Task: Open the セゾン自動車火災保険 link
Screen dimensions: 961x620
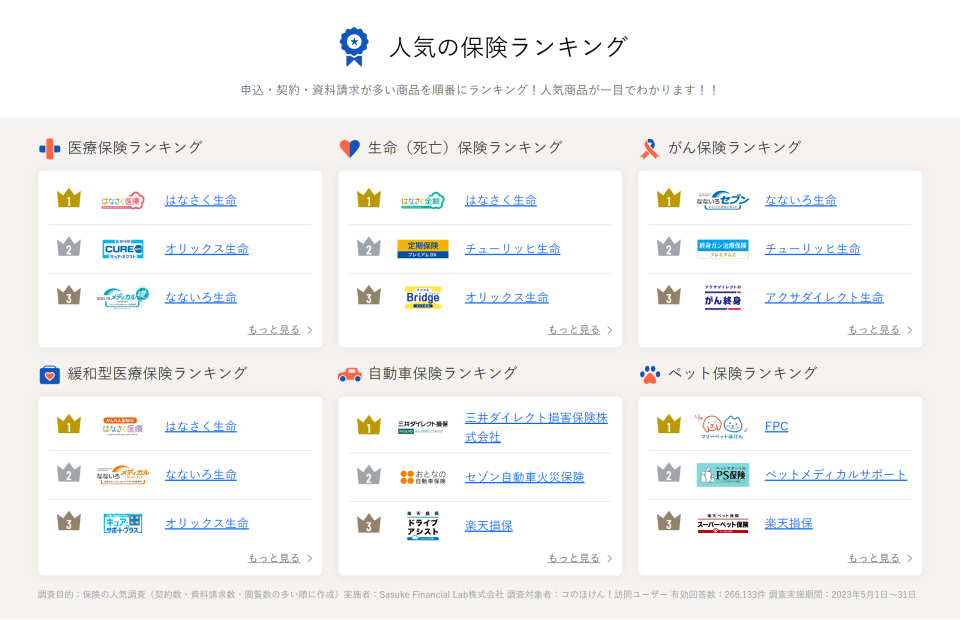Action: pos(524,478)
